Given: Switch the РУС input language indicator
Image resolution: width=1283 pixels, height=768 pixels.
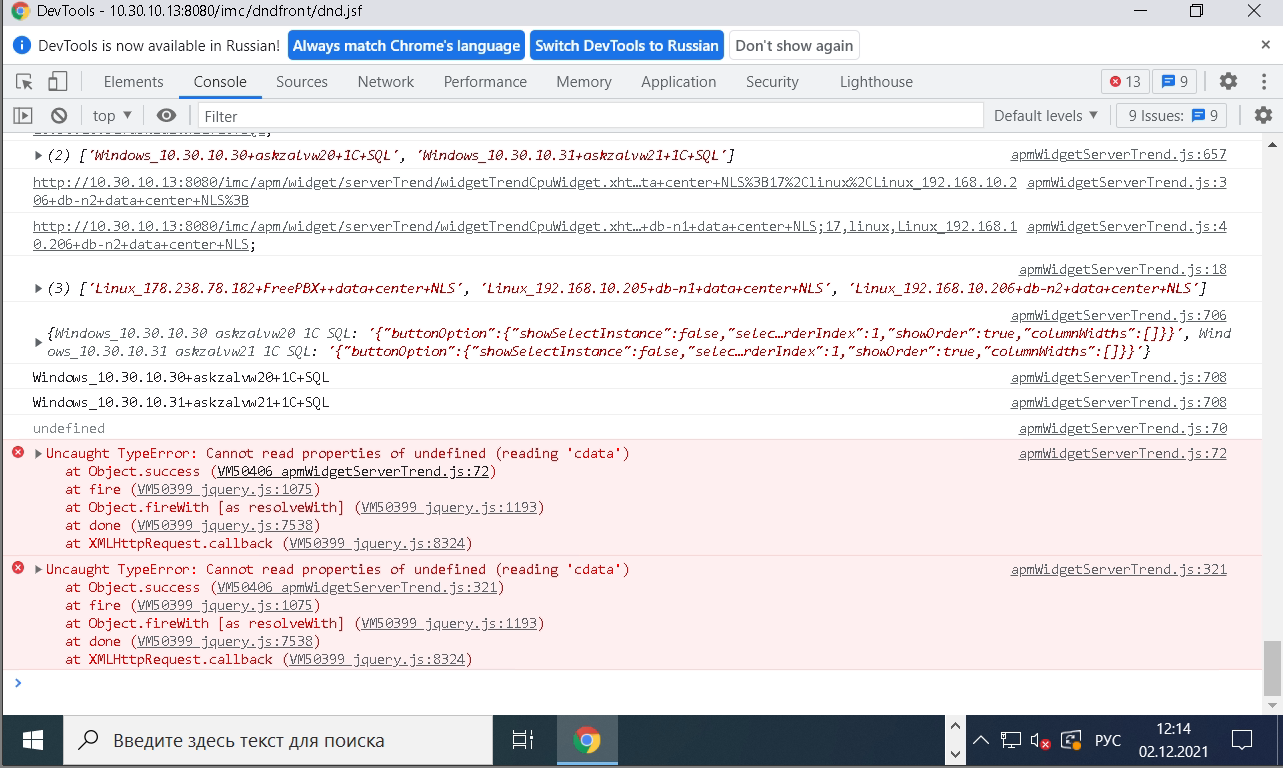Looking at the screenshot, I should tap(1108, 741).
